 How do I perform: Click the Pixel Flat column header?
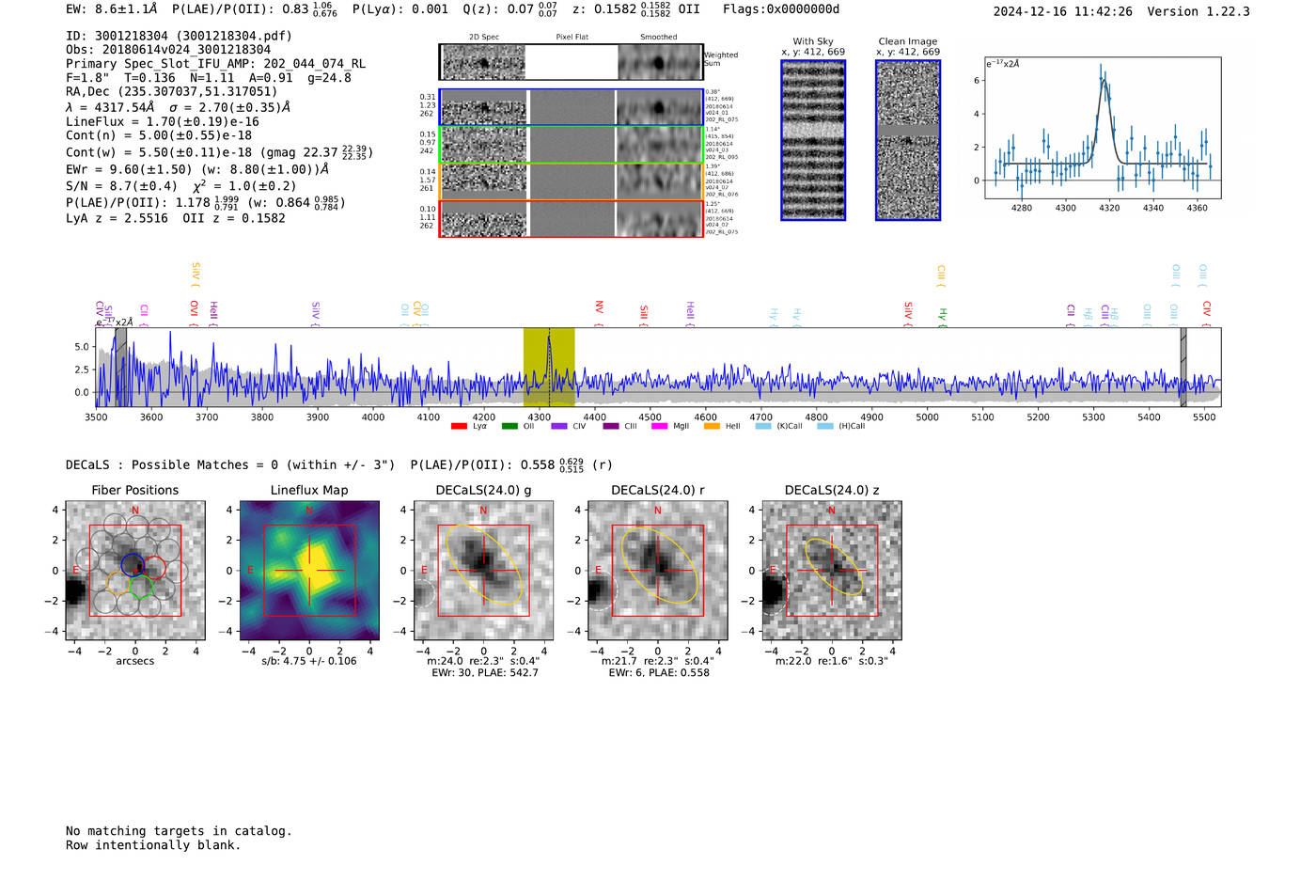tap(572, 38)
